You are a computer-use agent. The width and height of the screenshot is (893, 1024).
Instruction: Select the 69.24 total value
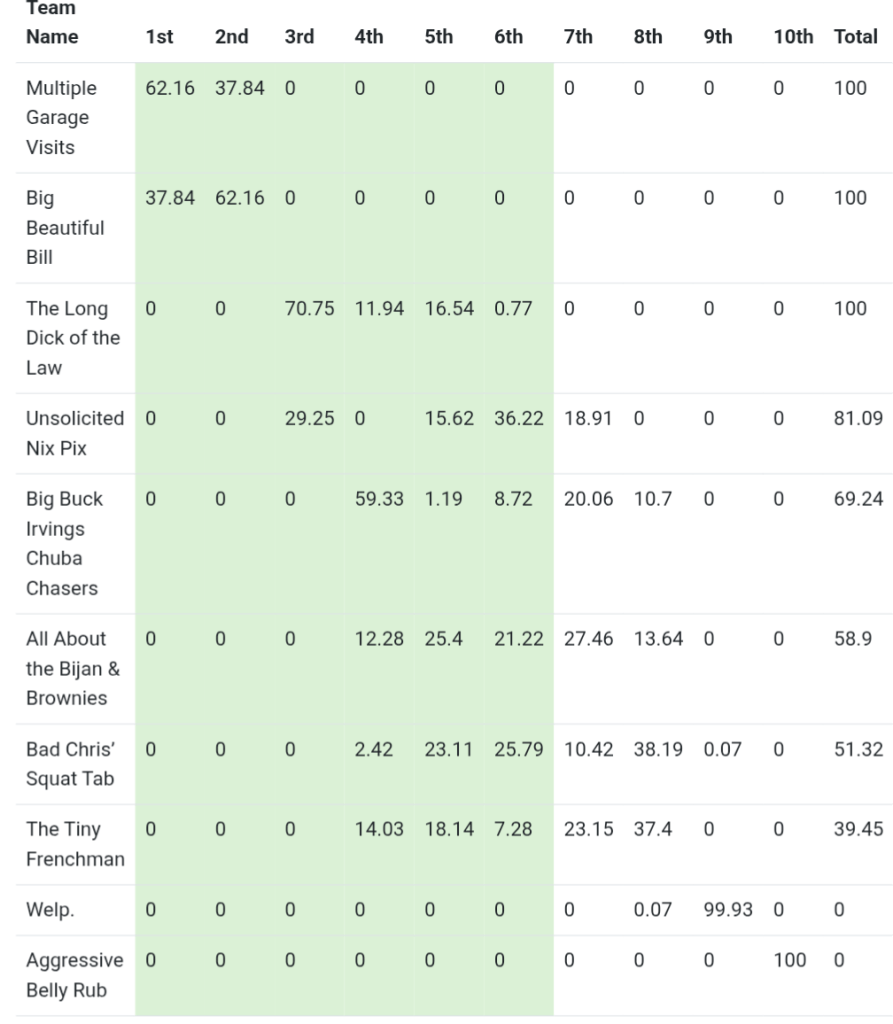click(x=858, y=498)
